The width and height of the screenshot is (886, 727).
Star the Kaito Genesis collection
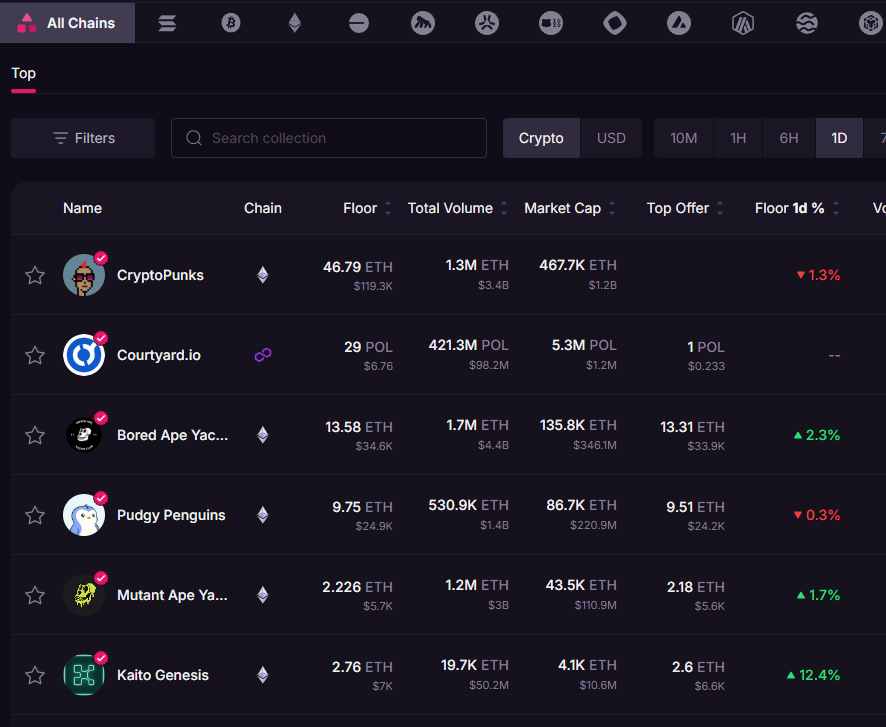tap(35, 675)
